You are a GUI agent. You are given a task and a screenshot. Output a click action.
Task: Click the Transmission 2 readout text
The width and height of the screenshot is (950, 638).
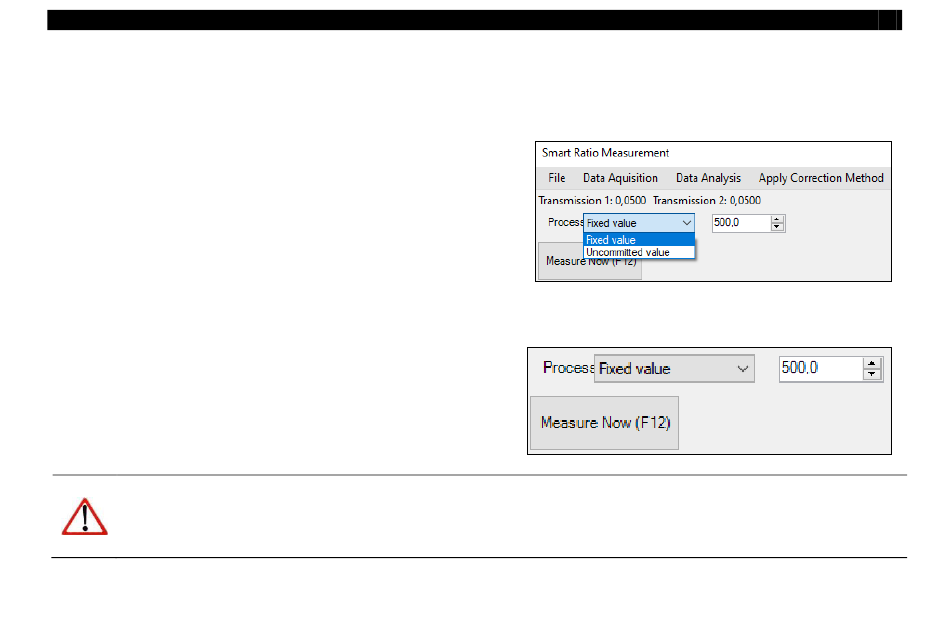tap(706, 201)
